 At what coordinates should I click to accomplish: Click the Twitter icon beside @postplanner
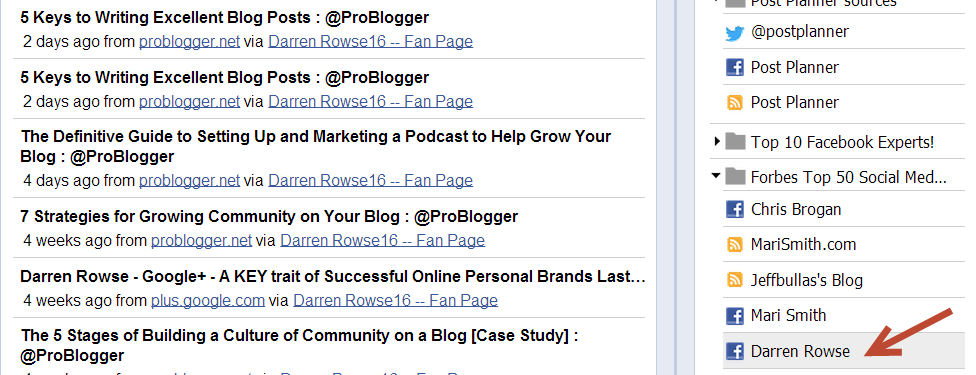click(x=735, y=33)
